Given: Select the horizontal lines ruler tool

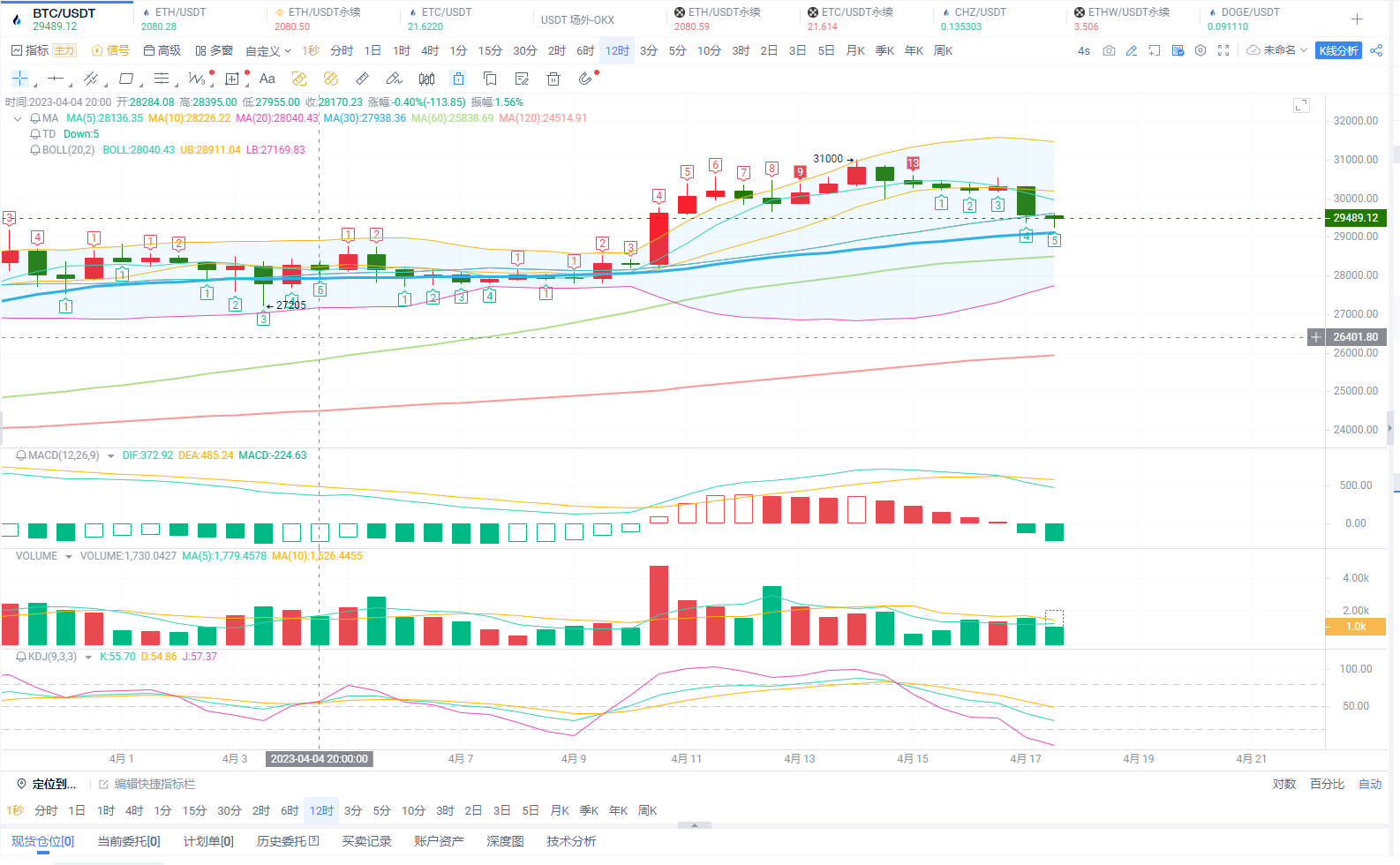Looking at the screenshot, I should click(x=162, y=79).
